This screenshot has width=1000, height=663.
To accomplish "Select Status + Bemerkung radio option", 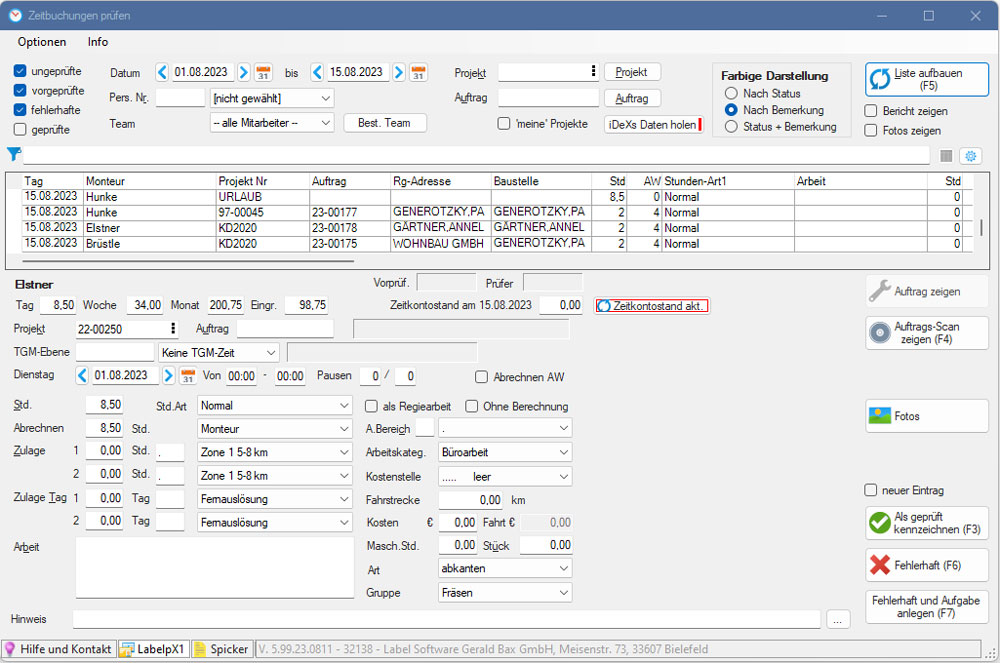I will click(731, 126).
